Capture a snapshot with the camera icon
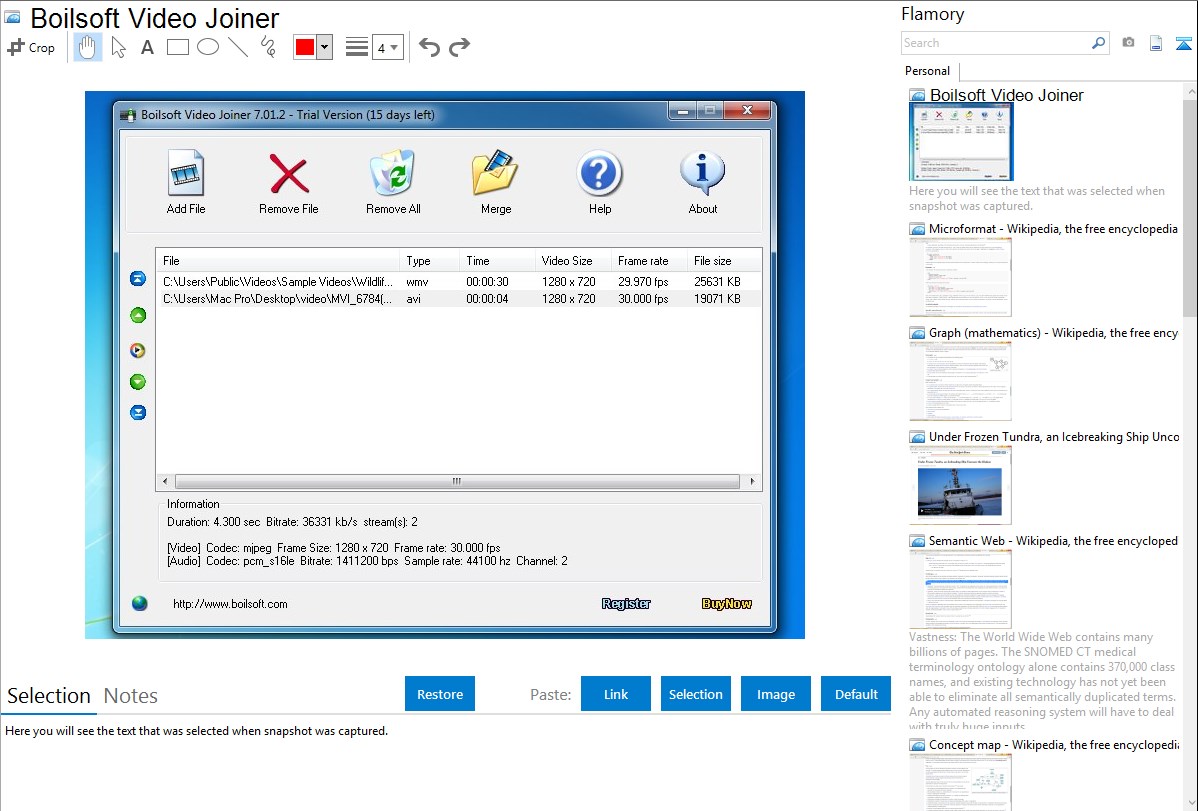Screen dimensions: 1198x811 pyautogui.click(x=1128, y=43)
